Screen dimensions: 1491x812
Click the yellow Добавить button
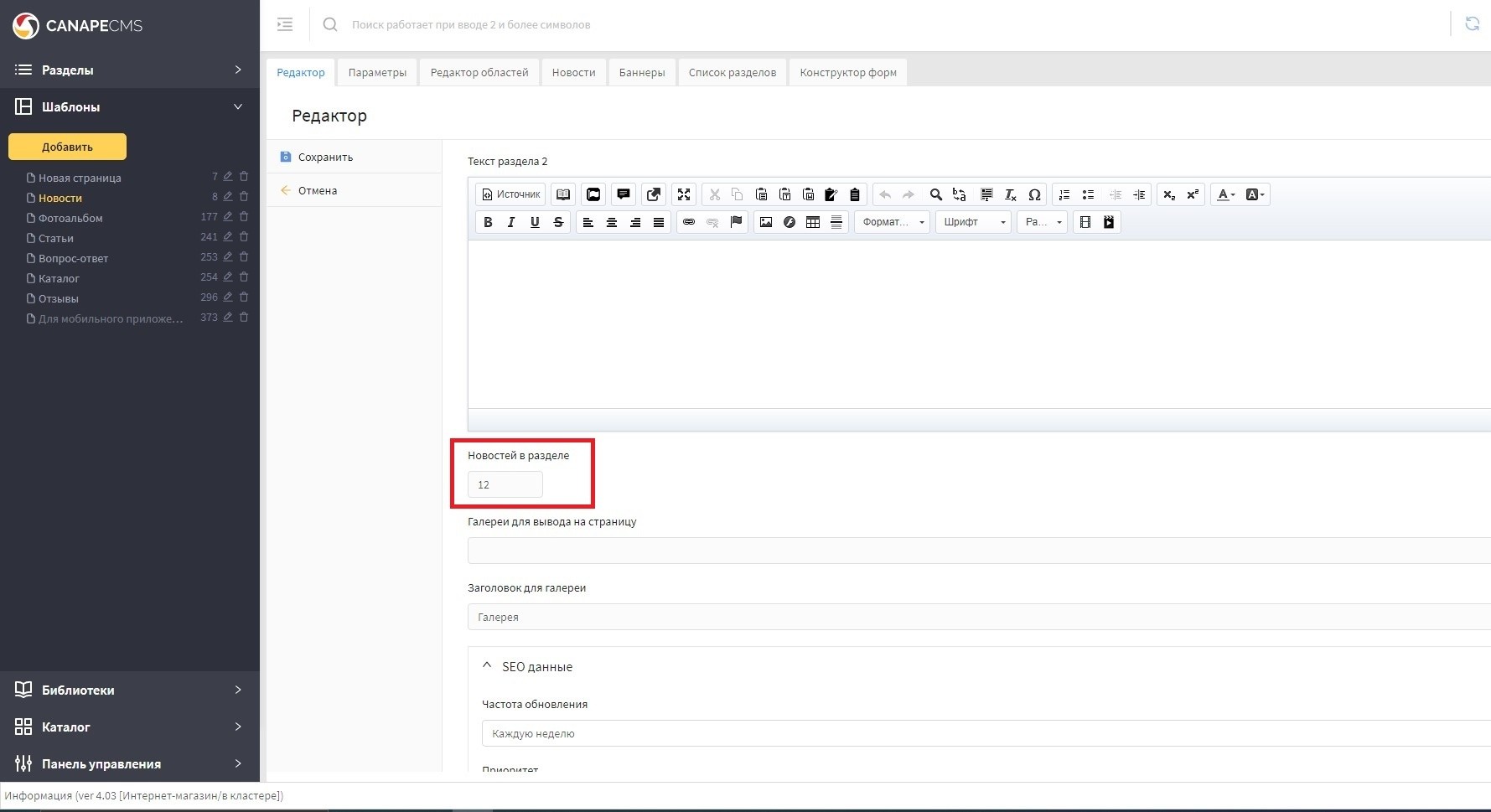point(67,147)
